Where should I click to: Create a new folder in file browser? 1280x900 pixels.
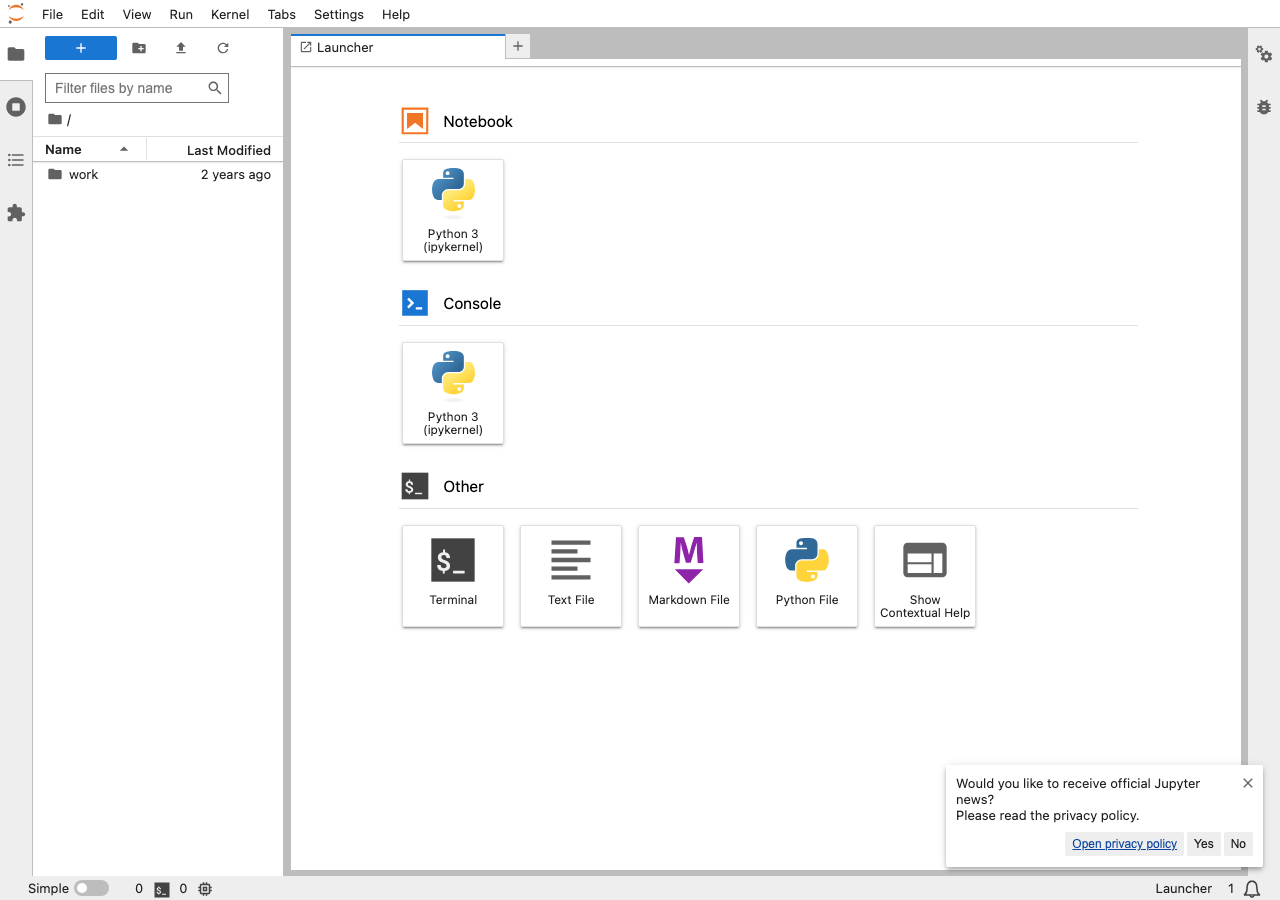[x=139, y=48]
